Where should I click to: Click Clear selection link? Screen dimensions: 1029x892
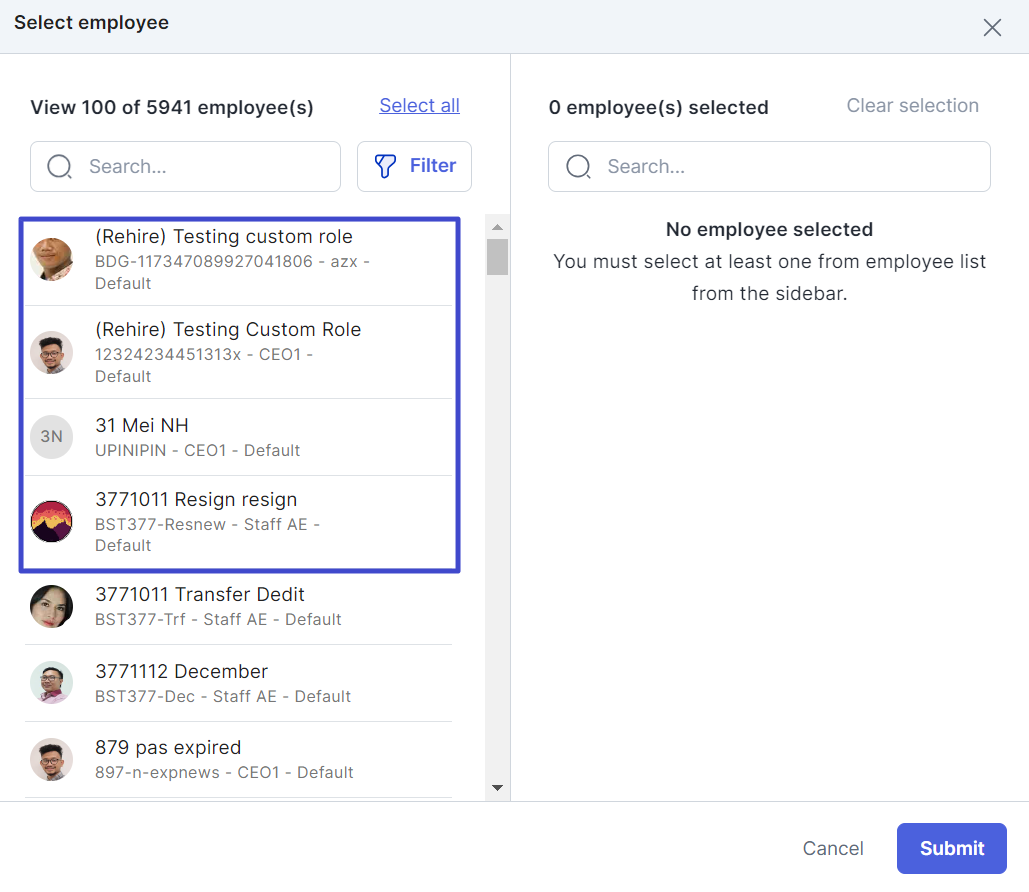tap(912, 106)
